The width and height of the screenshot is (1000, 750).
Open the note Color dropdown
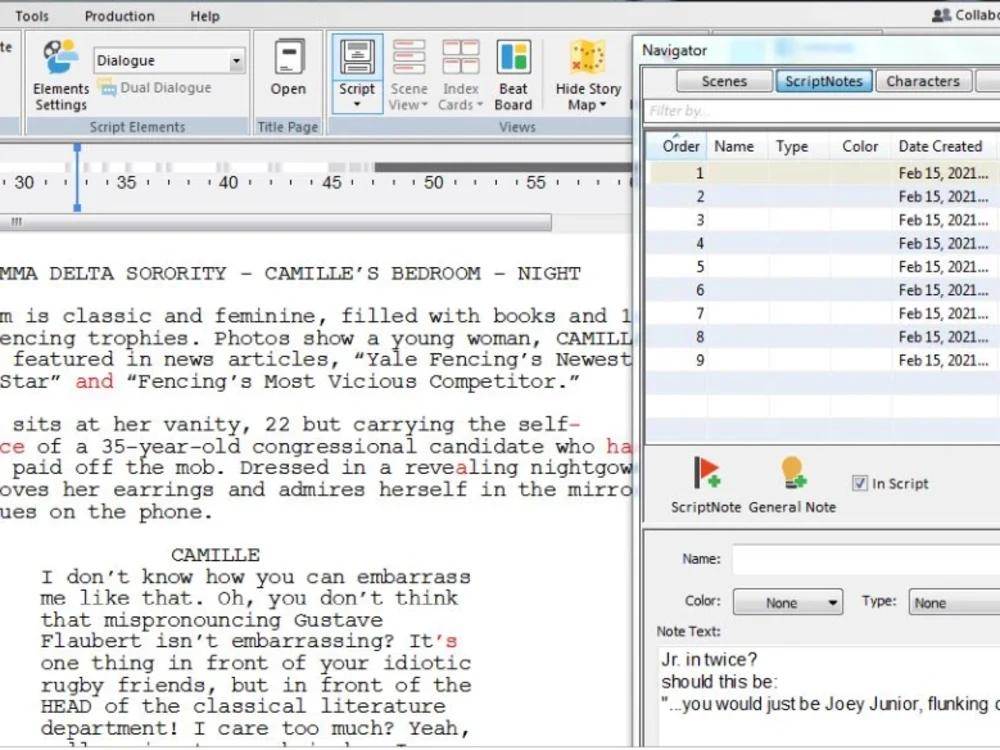click(x=788, y=603)
